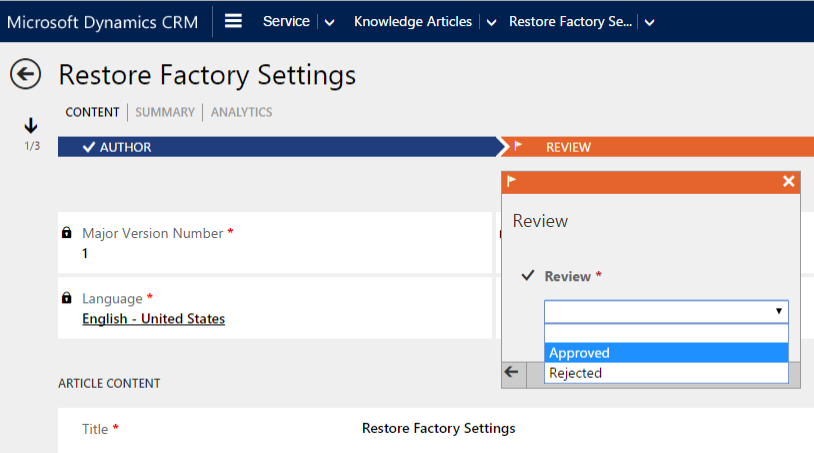
Task: Click the Major Version Number label
Action: [153, 233]
